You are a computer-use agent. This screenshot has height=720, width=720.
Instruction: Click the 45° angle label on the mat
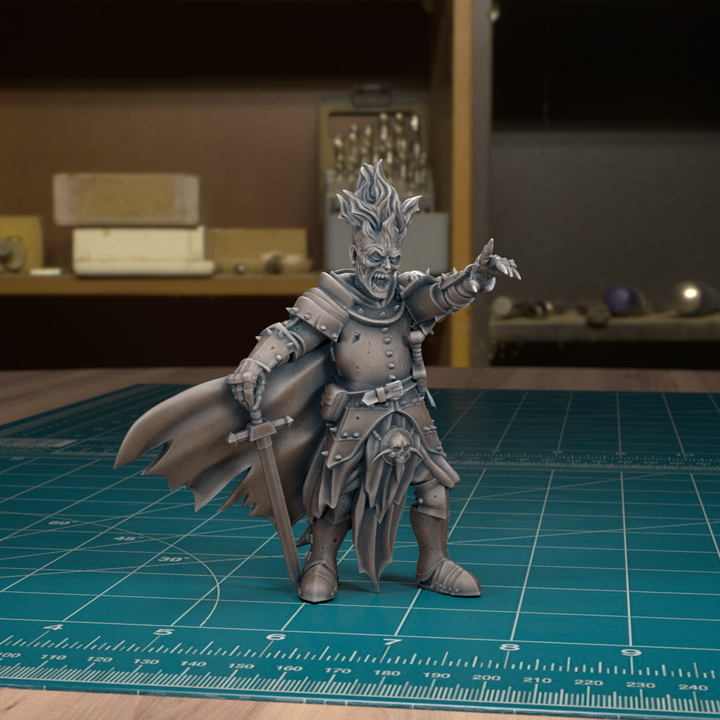pyautogui.click(x=127, y=537)
